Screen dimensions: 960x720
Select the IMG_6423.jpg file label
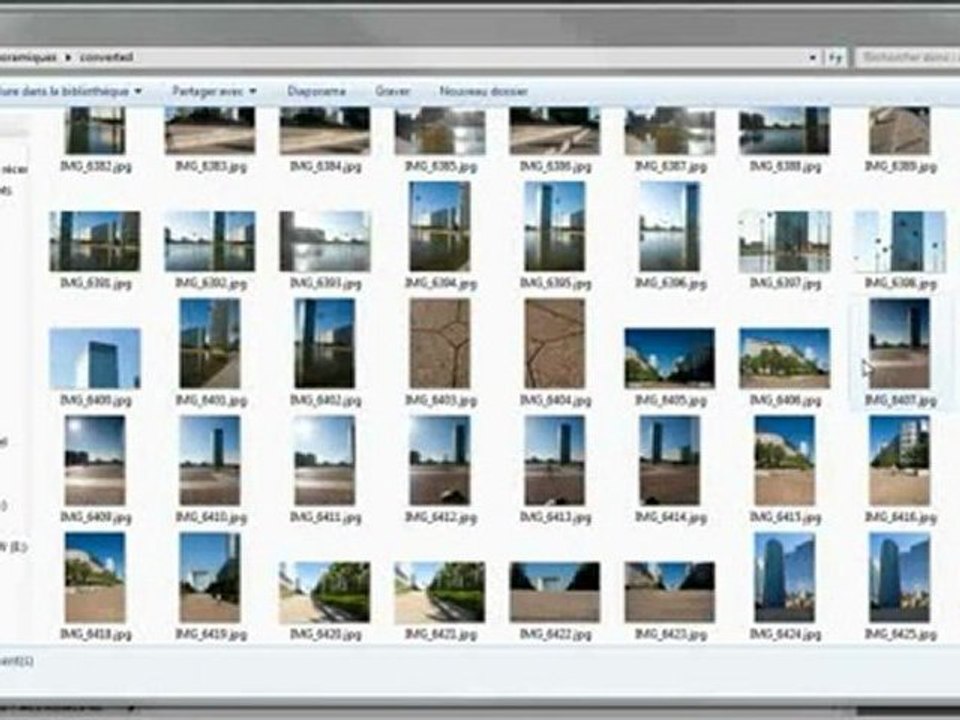click(x=670, y=635)
